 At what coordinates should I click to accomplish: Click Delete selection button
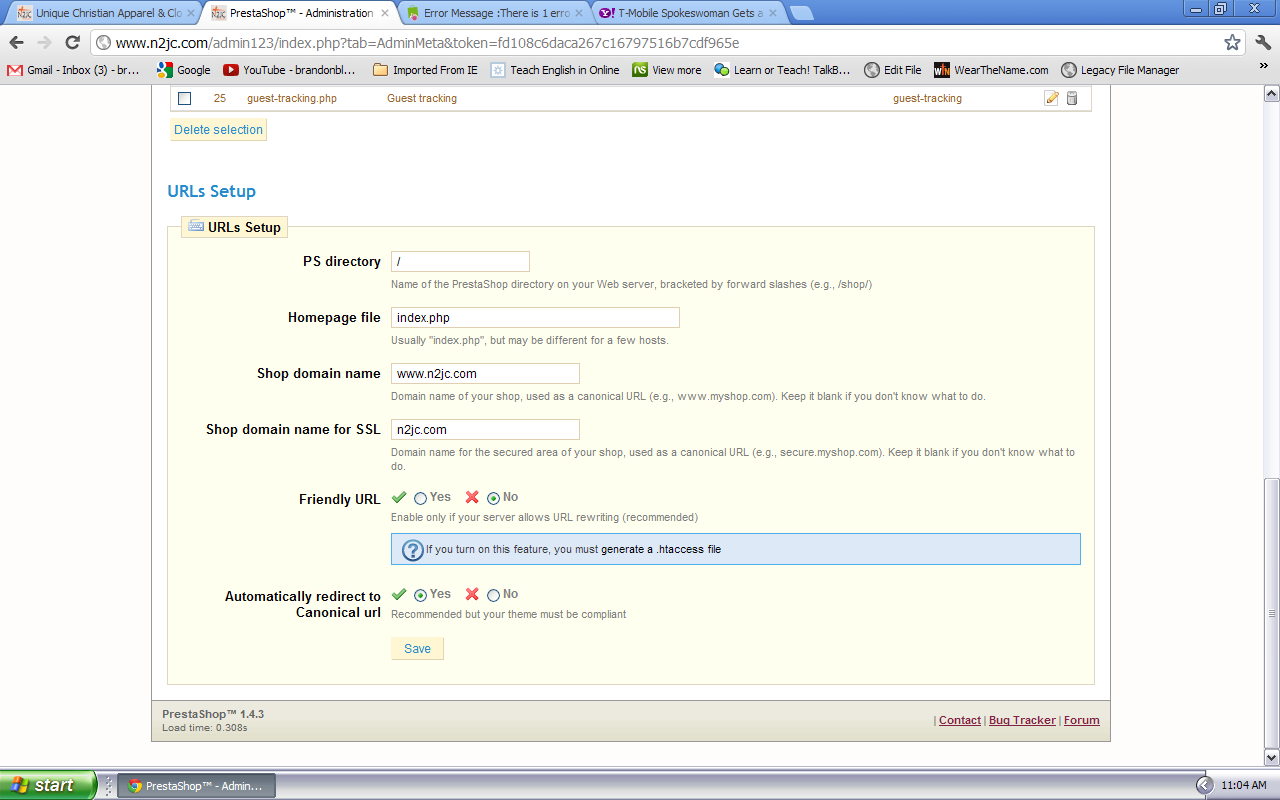click(x=218, y=130)
